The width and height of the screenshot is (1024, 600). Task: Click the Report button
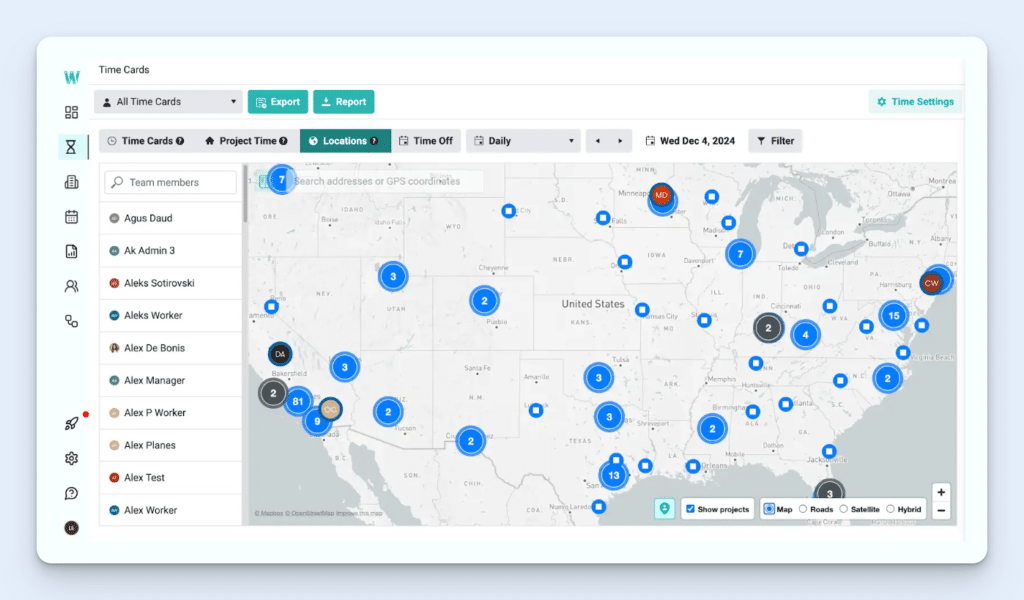pos(344,102)
